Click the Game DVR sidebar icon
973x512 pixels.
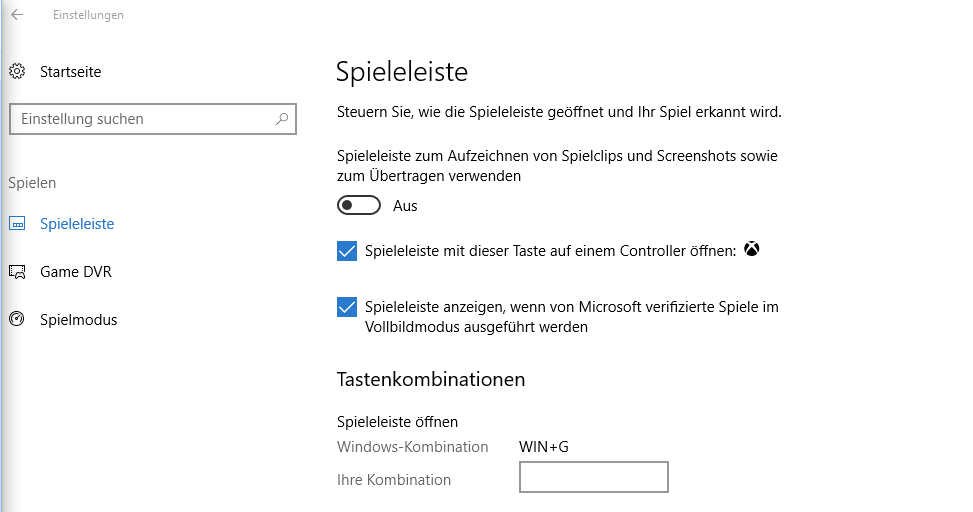17,272
